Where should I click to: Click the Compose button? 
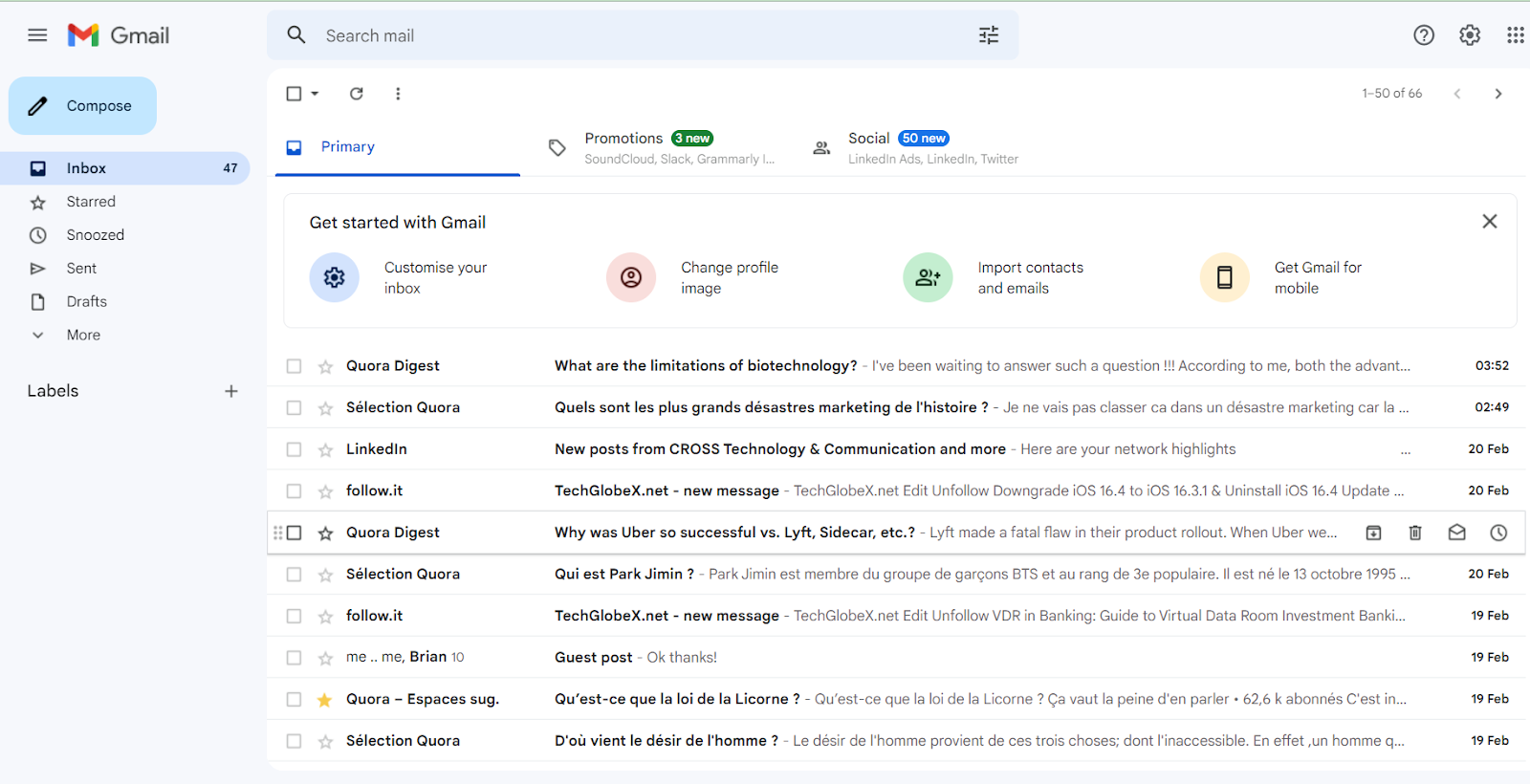point(82,106)
